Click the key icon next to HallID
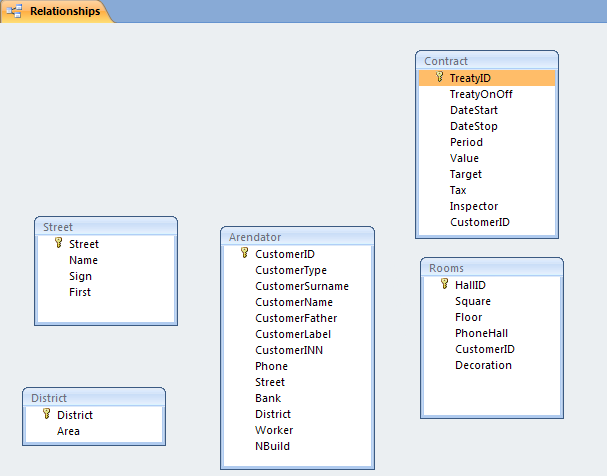607x476 pixels. click(x=445, y=284)
